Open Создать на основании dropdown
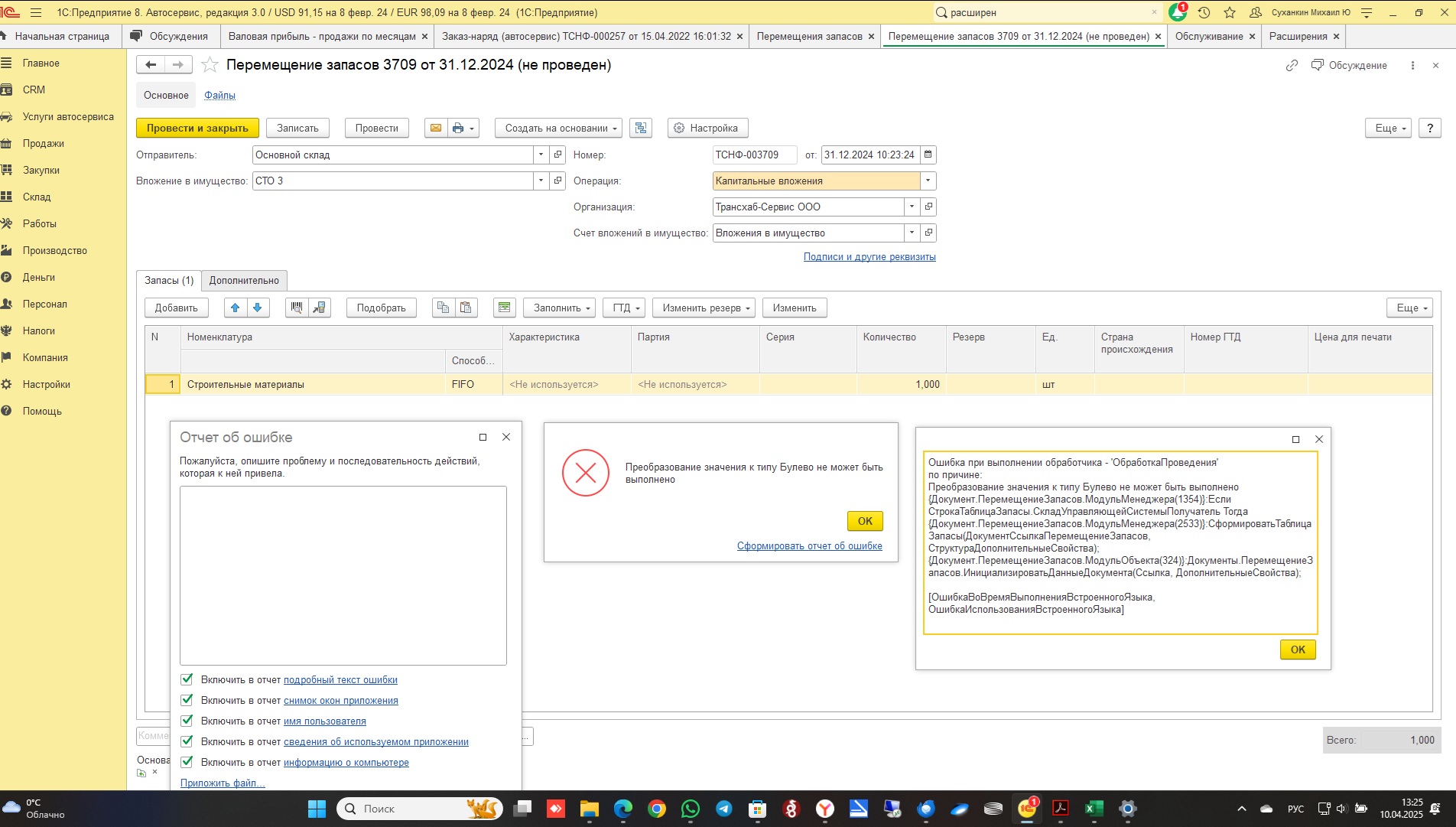Viewport: 1456px width, 827px height. point(559,128)
